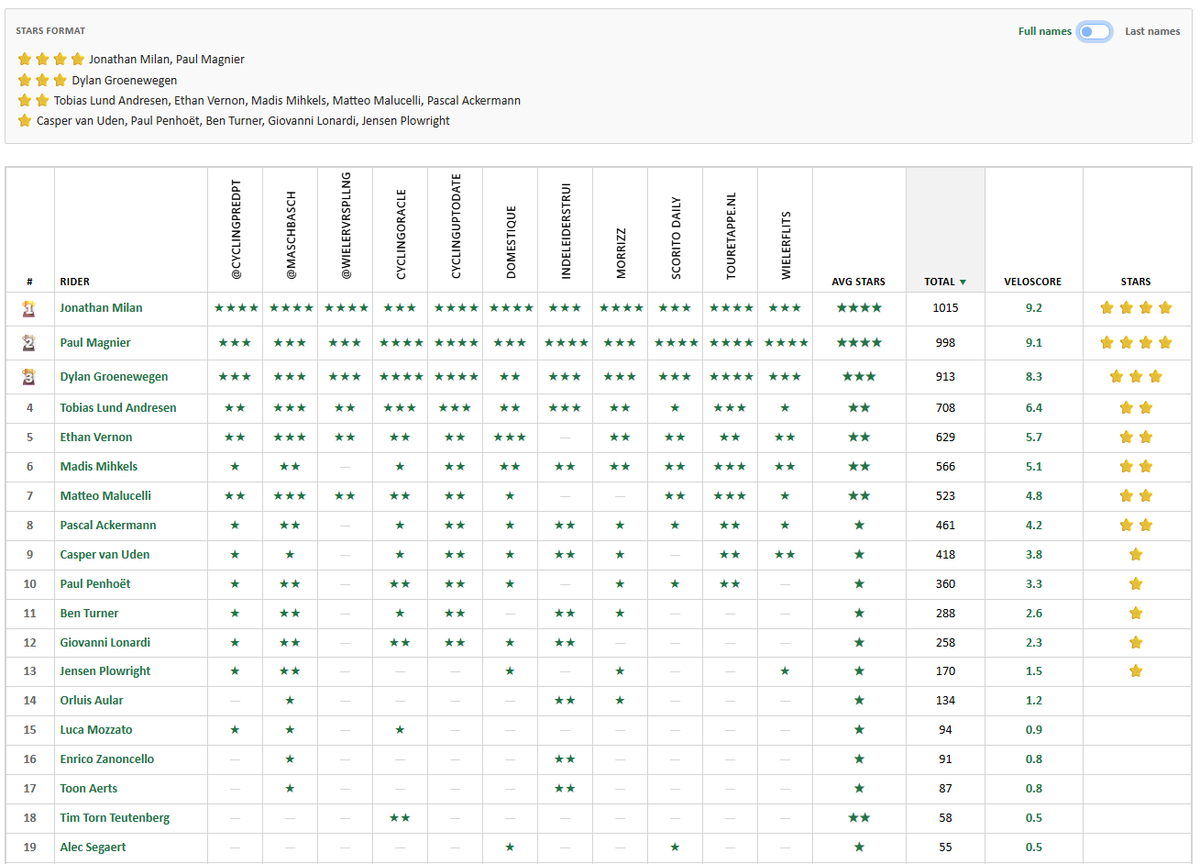
Task: Click the four gold stars in Paul Magnier's STARS cell
Action: (x=1135, y=343)
